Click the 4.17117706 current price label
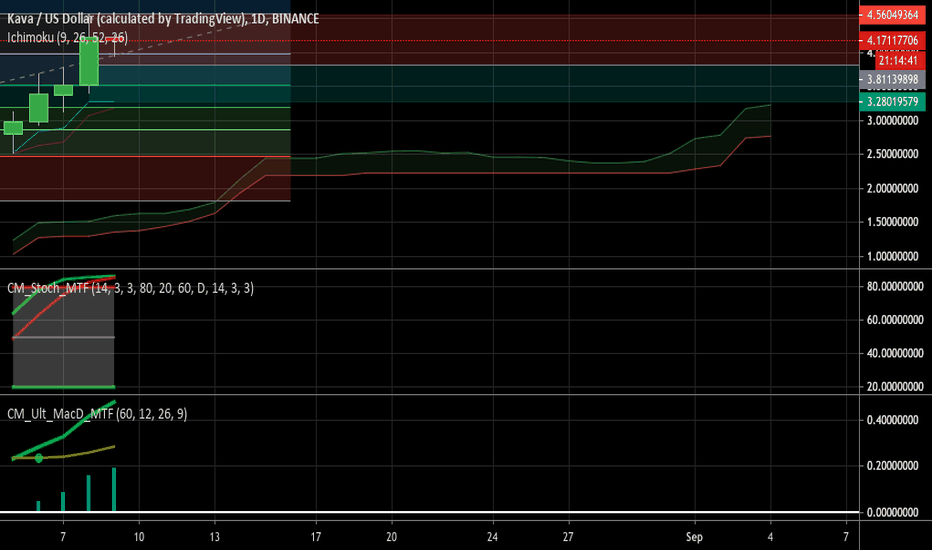This screenshot has height=550, width=932. [x=892, y=40]
